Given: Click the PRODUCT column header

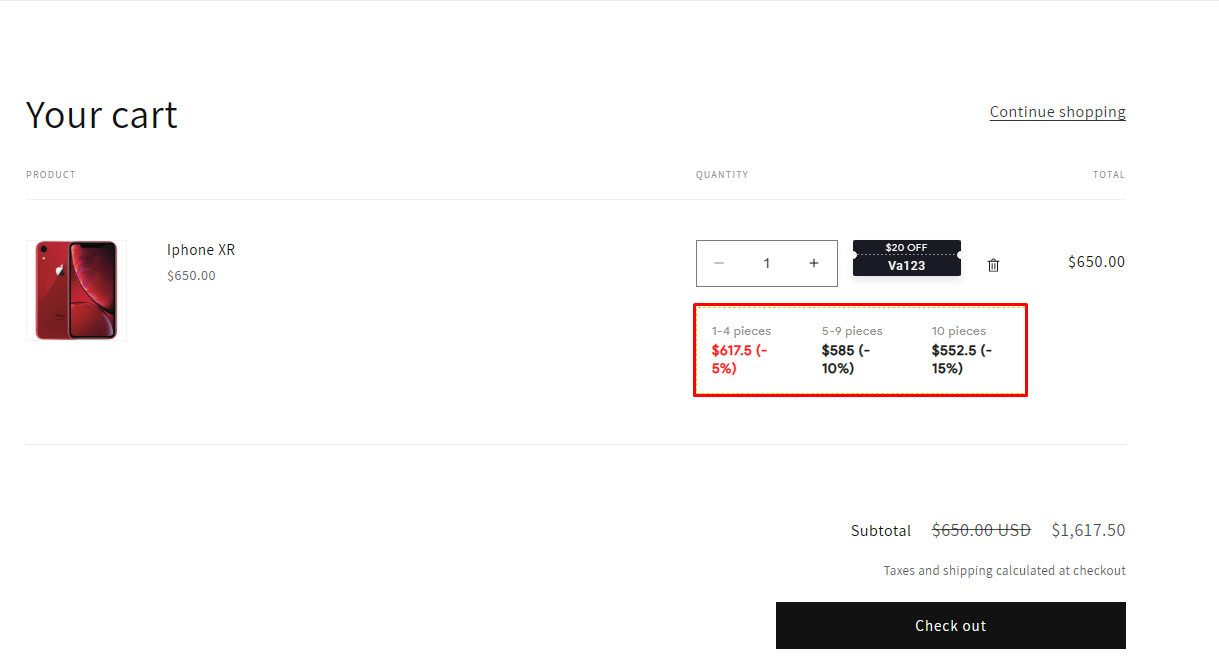Looking at the screenshot, I should point(51,175).
